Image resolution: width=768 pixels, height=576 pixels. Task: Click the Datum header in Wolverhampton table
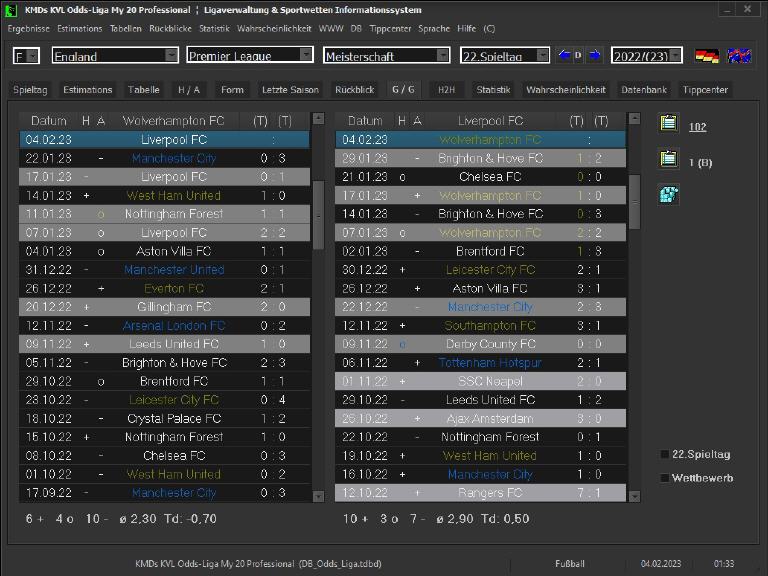pos(48,120)
